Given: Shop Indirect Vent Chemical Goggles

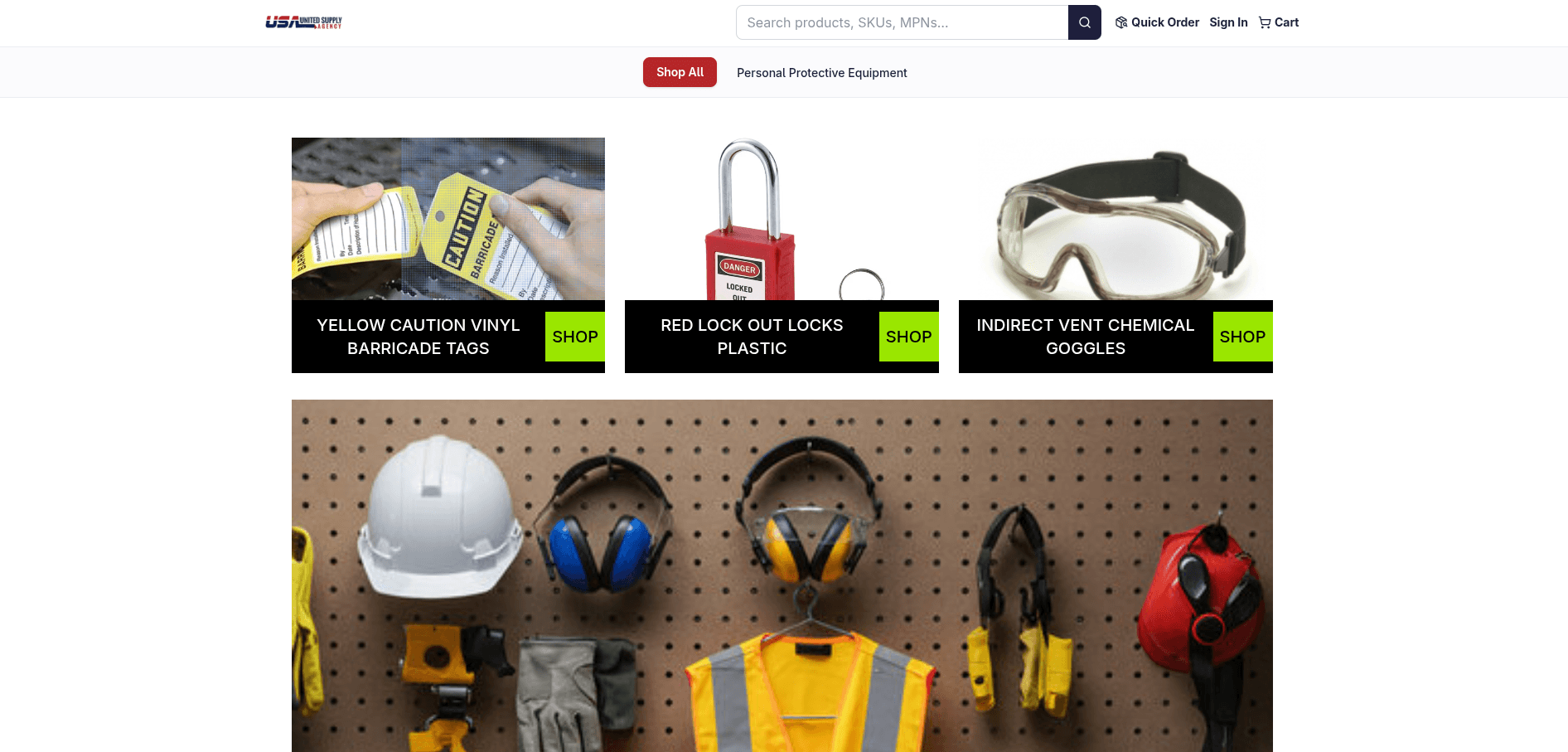Looking at the screenshot, I should pyautogui.click(x=1242, y=337).
